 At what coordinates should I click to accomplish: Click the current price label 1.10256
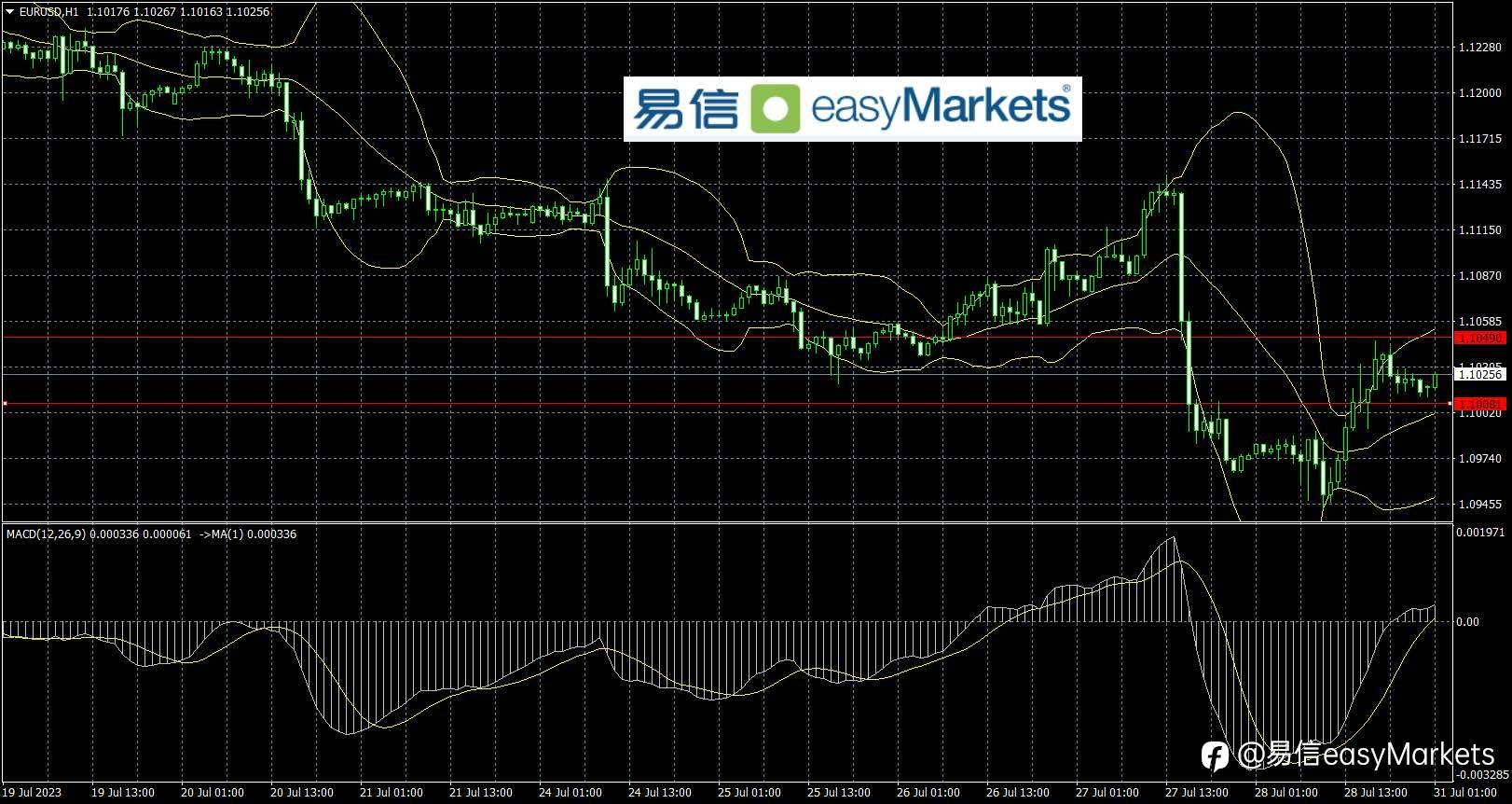pyautogui.click(x=1479, y=374)
